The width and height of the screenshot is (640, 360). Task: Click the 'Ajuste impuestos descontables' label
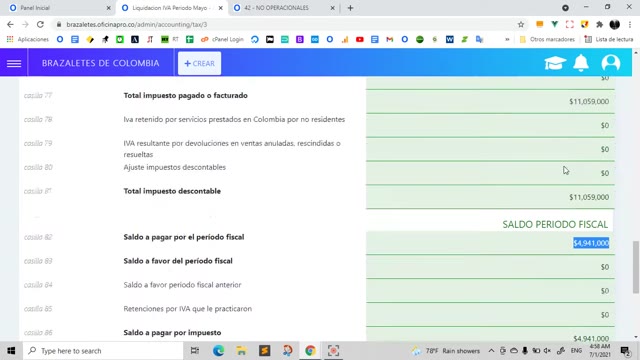click(174, 167)
